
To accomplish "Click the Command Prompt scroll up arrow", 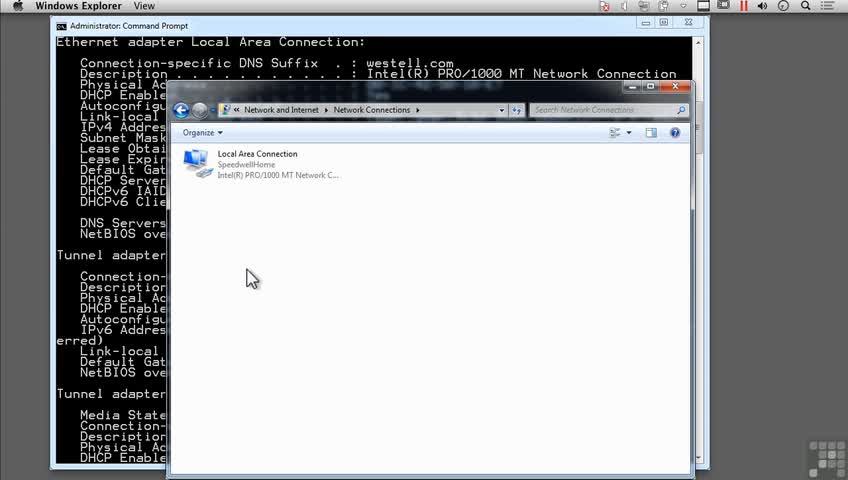I will point(698,43).
